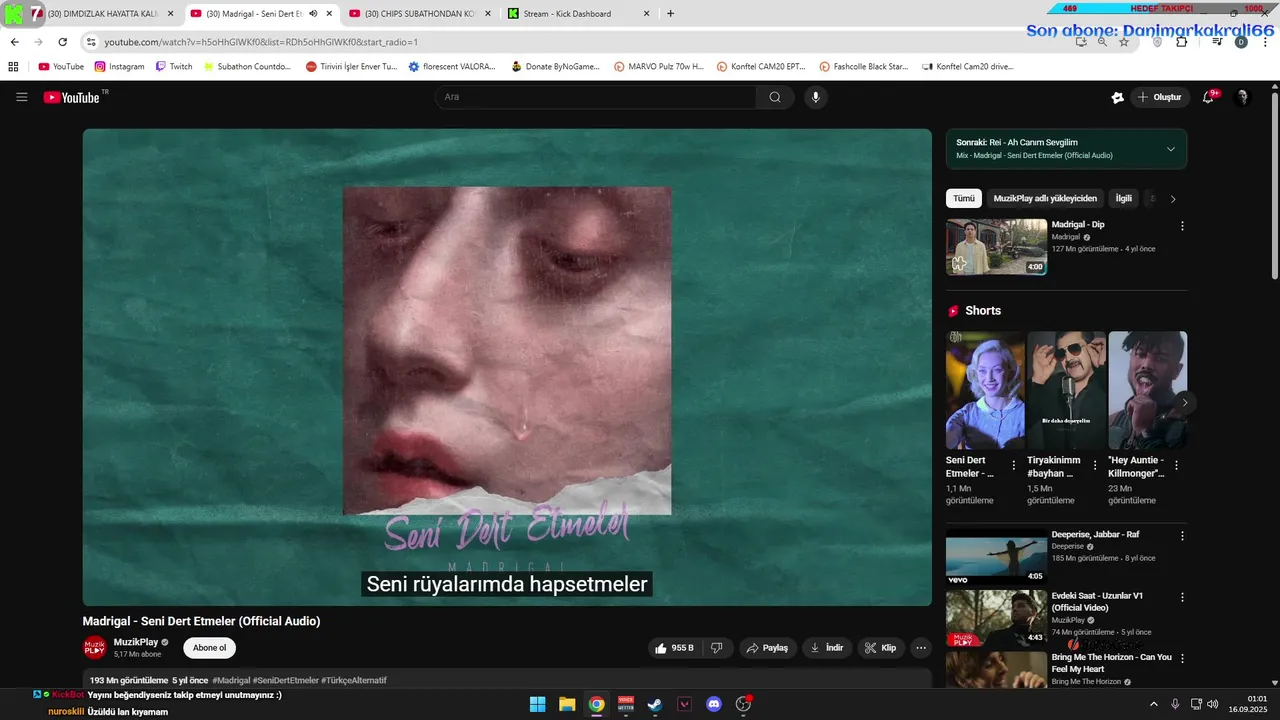Click Abone ol subscribe button

point(209,648)
